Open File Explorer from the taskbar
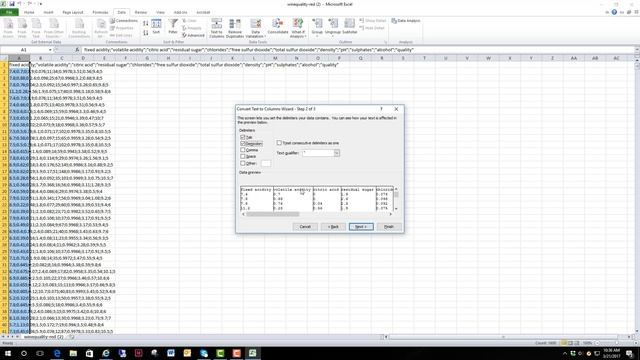Image resolution: width=640 pixels, height=360 pixels. [x=73, y=353]
